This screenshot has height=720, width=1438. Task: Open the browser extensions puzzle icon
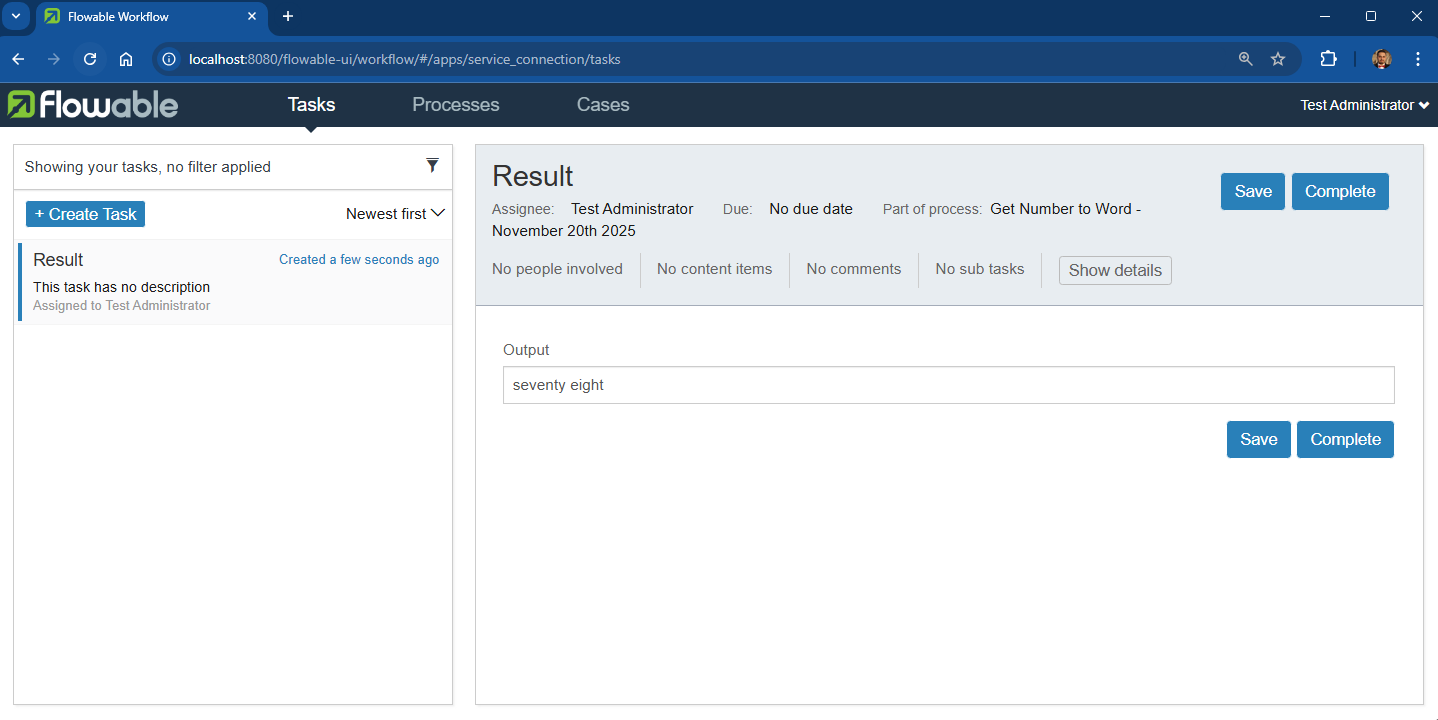1328,59
